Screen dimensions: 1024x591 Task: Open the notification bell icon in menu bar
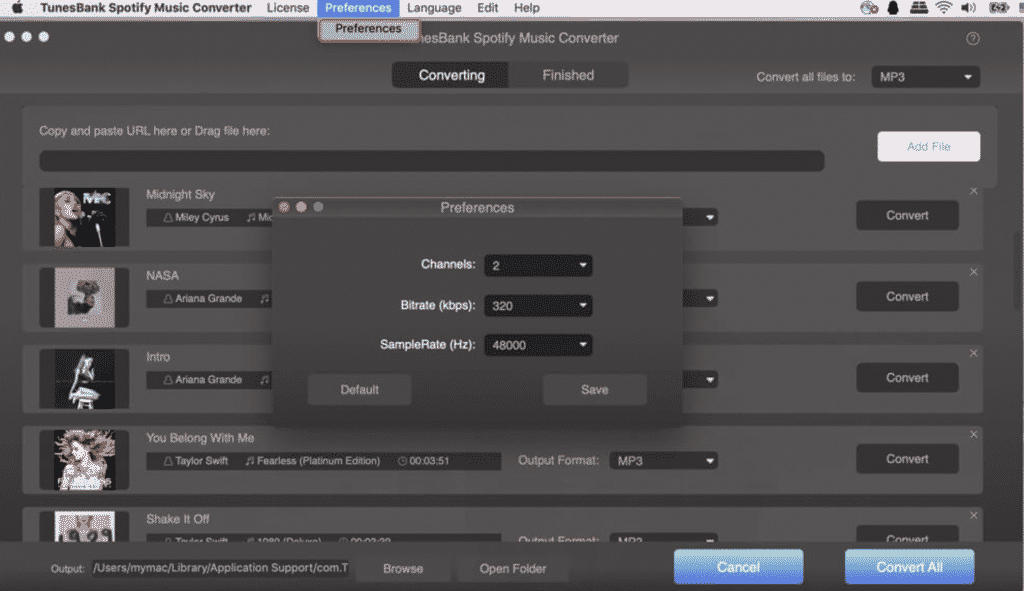click(x=893, y=8)
